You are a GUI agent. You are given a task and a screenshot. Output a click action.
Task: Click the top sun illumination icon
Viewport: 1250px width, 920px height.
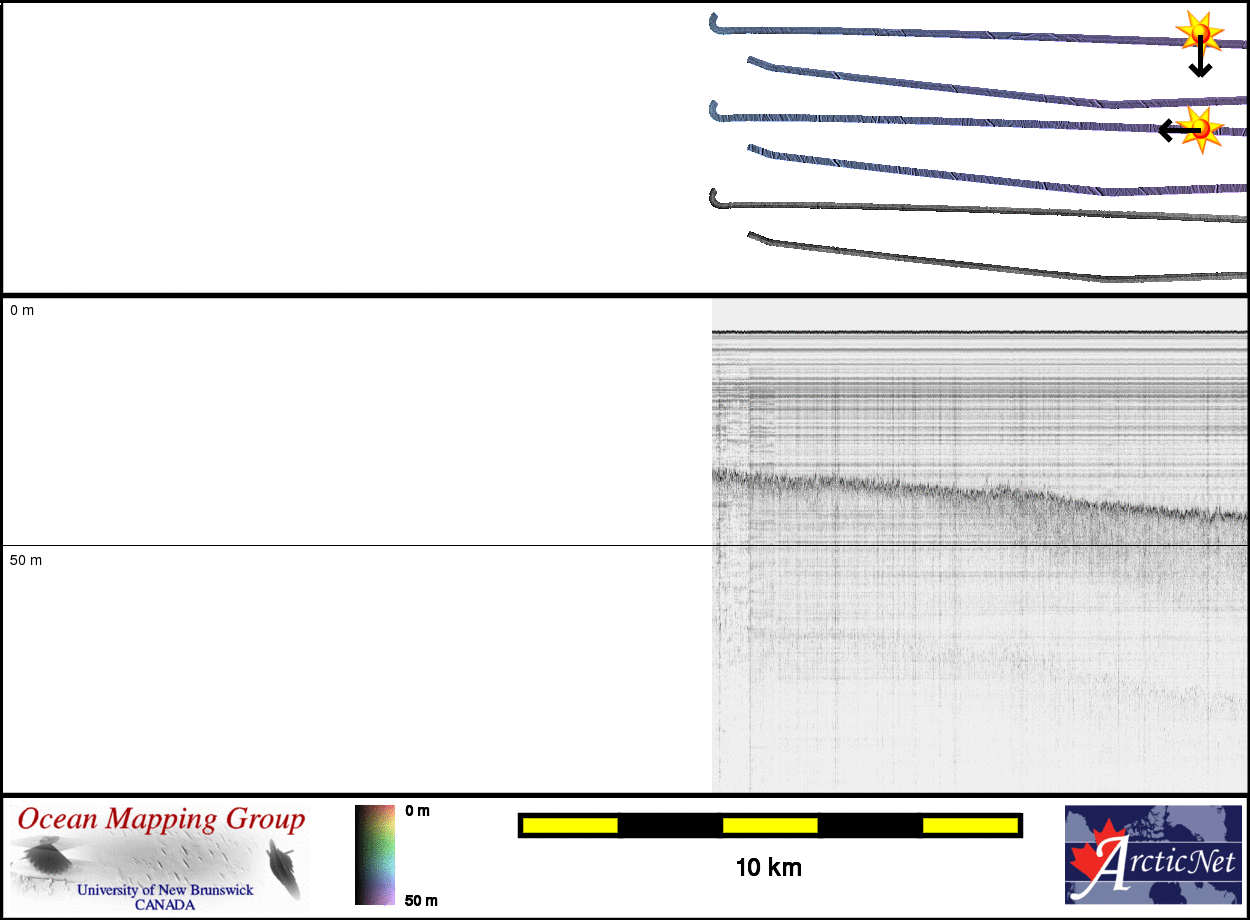click(x=1198, y=36)
